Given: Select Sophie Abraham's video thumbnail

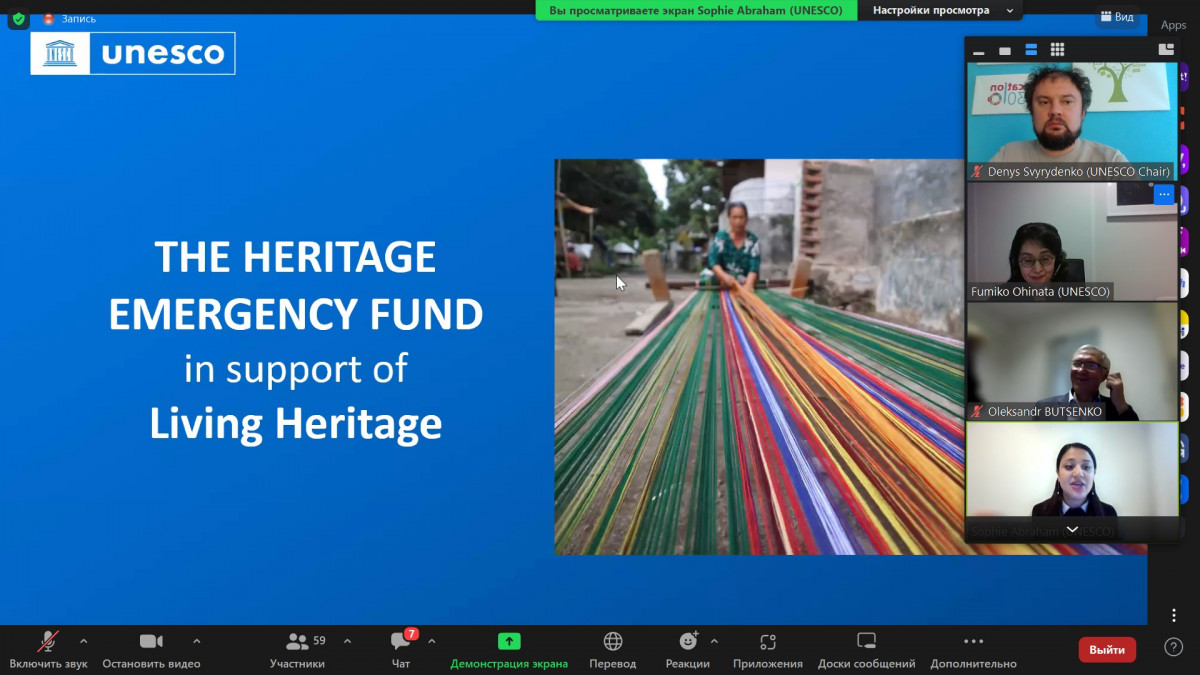Looking at the screenshot, I should pos(1072,481).
